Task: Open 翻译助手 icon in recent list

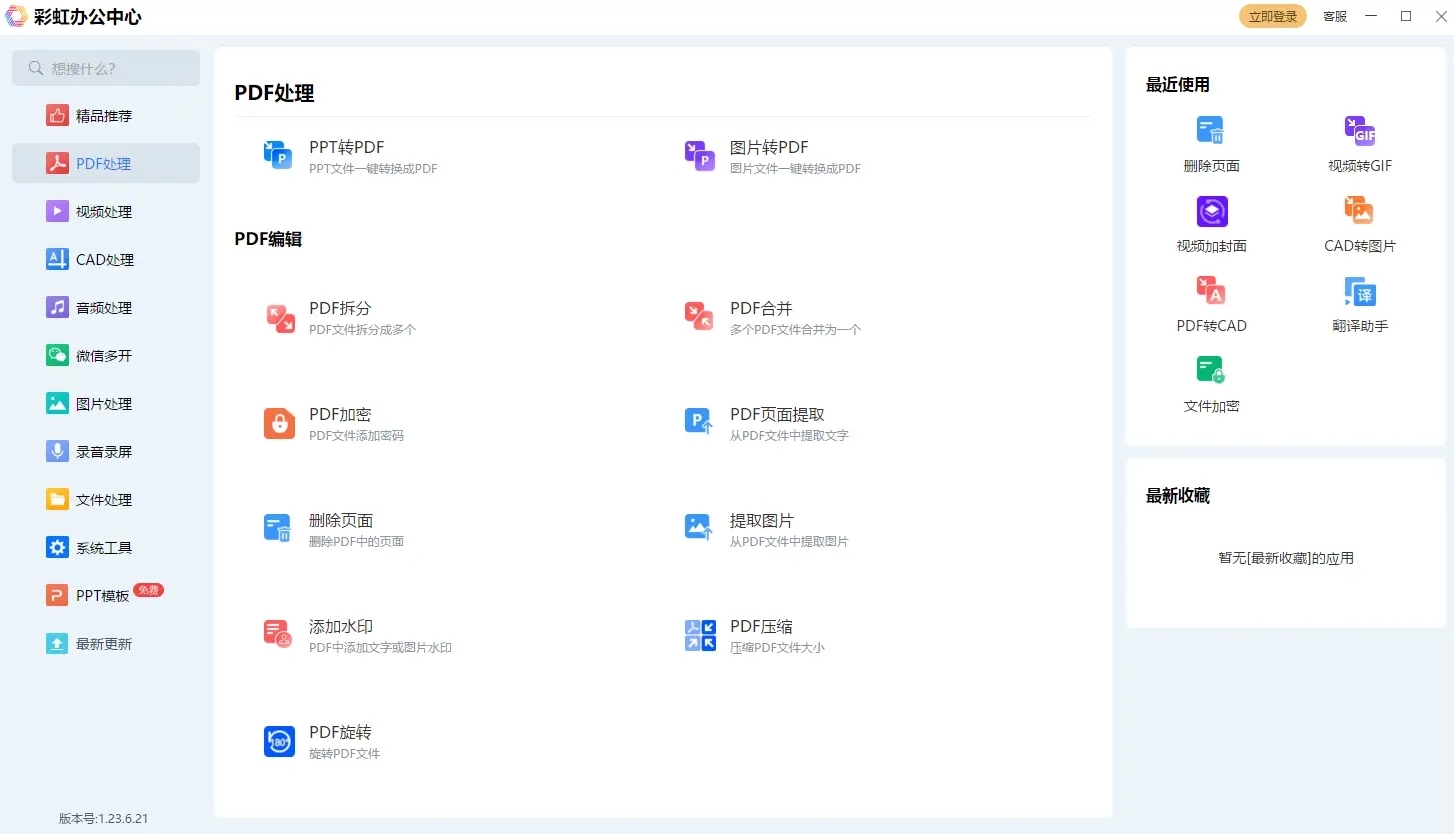Action: 1360,291
